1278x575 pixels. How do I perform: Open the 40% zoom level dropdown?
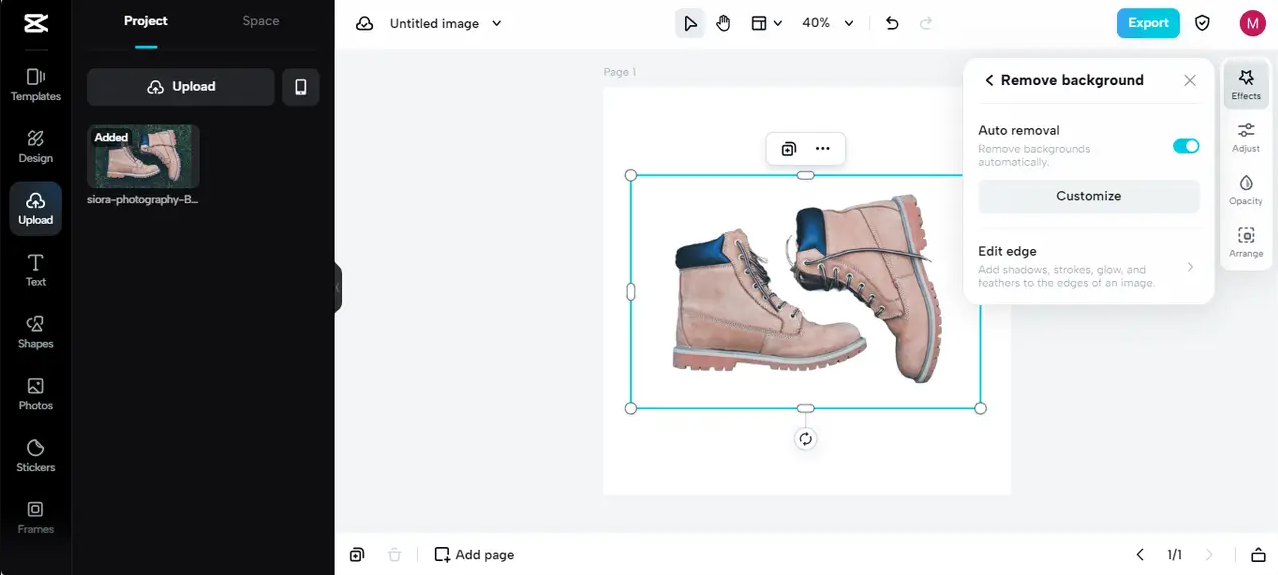pyautogui.click(x=829, y=23)
